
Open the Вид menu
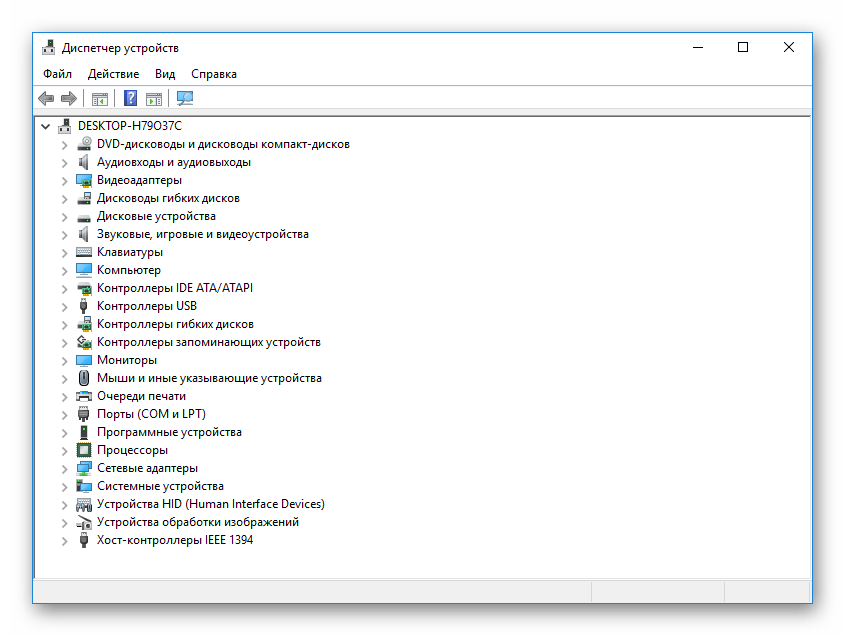point(165,74)
